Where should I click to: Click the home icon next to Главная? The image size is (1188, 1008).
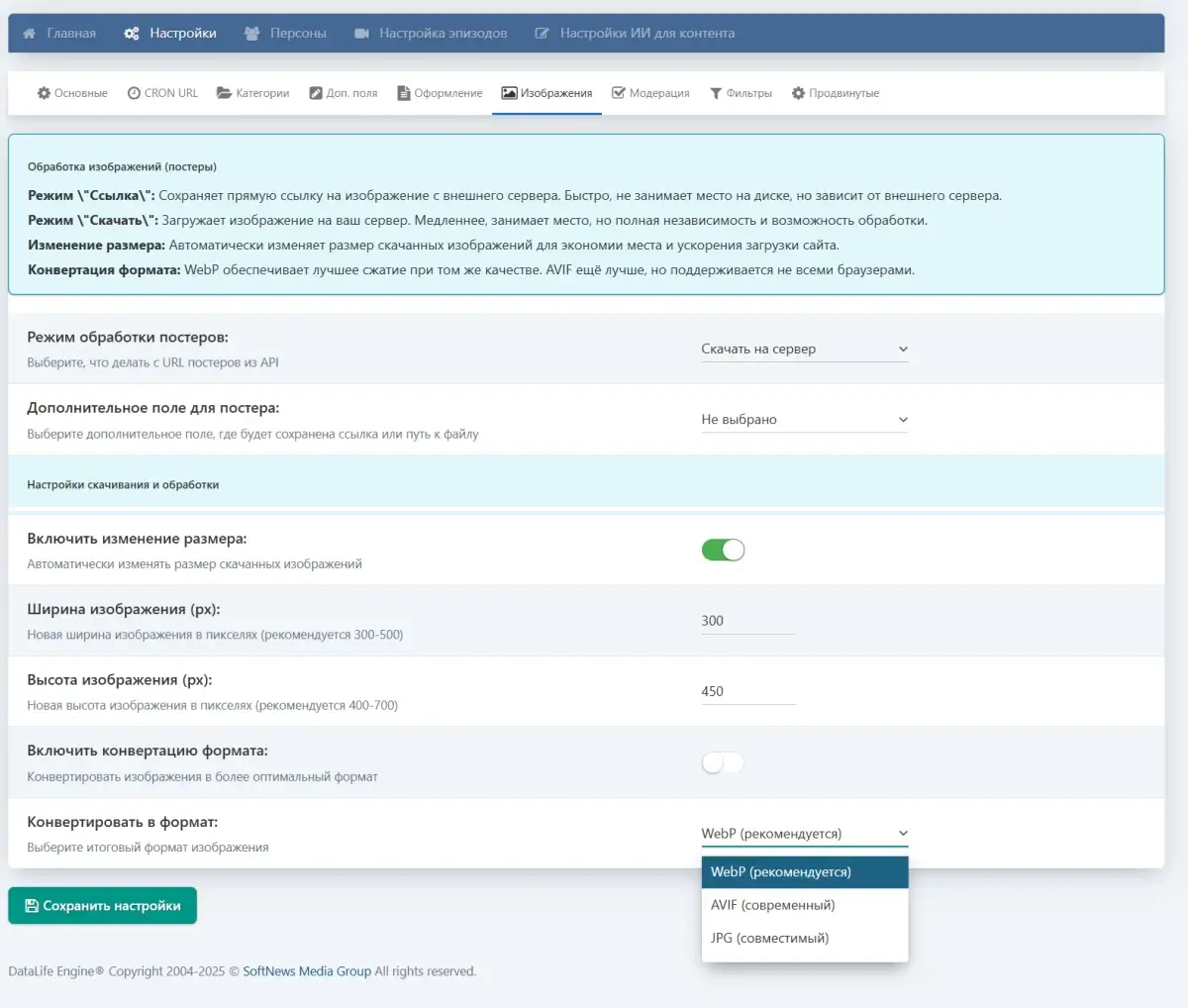(x=30, y=34)
